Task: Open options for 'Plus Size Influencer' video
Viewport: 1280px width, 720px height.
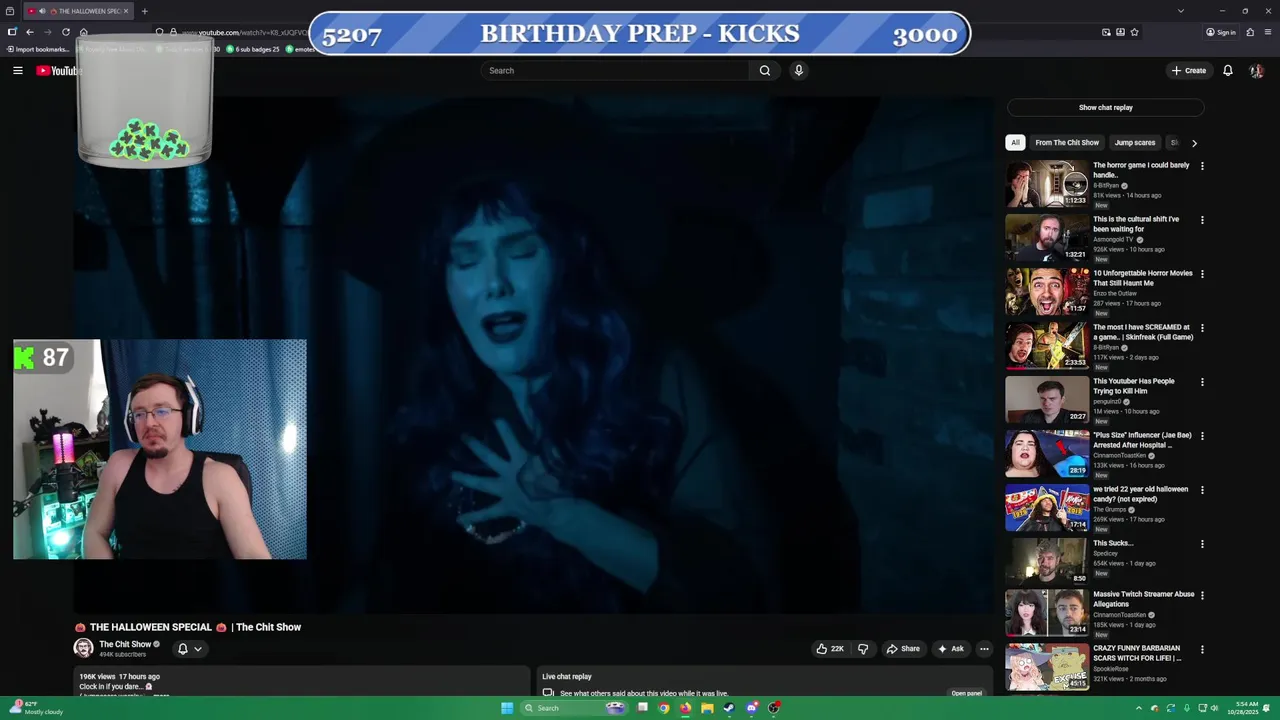Action: point(1202,436)
